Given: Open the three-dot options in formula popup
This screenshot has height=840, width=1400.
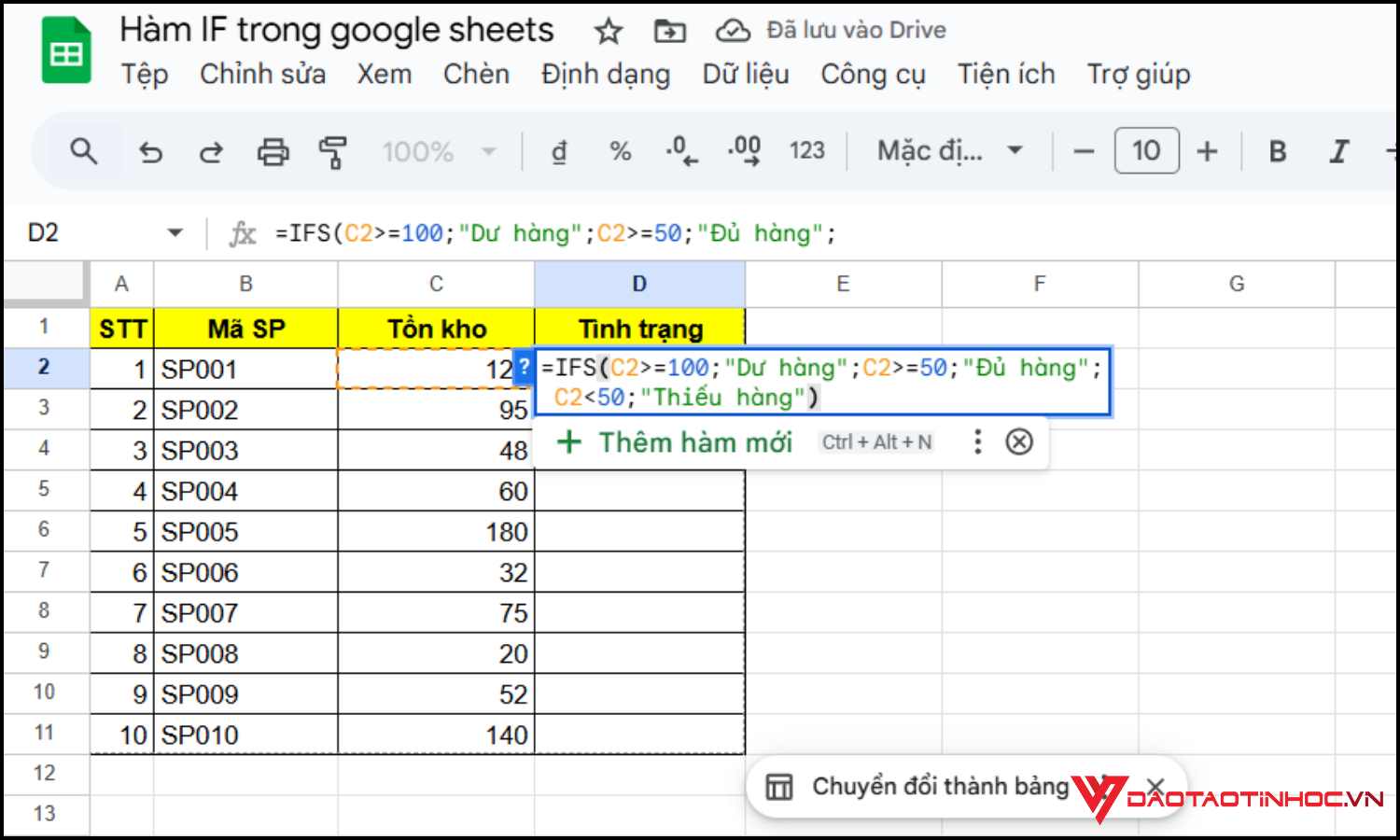Looking at the screenshot, I should tap(977, 441).
